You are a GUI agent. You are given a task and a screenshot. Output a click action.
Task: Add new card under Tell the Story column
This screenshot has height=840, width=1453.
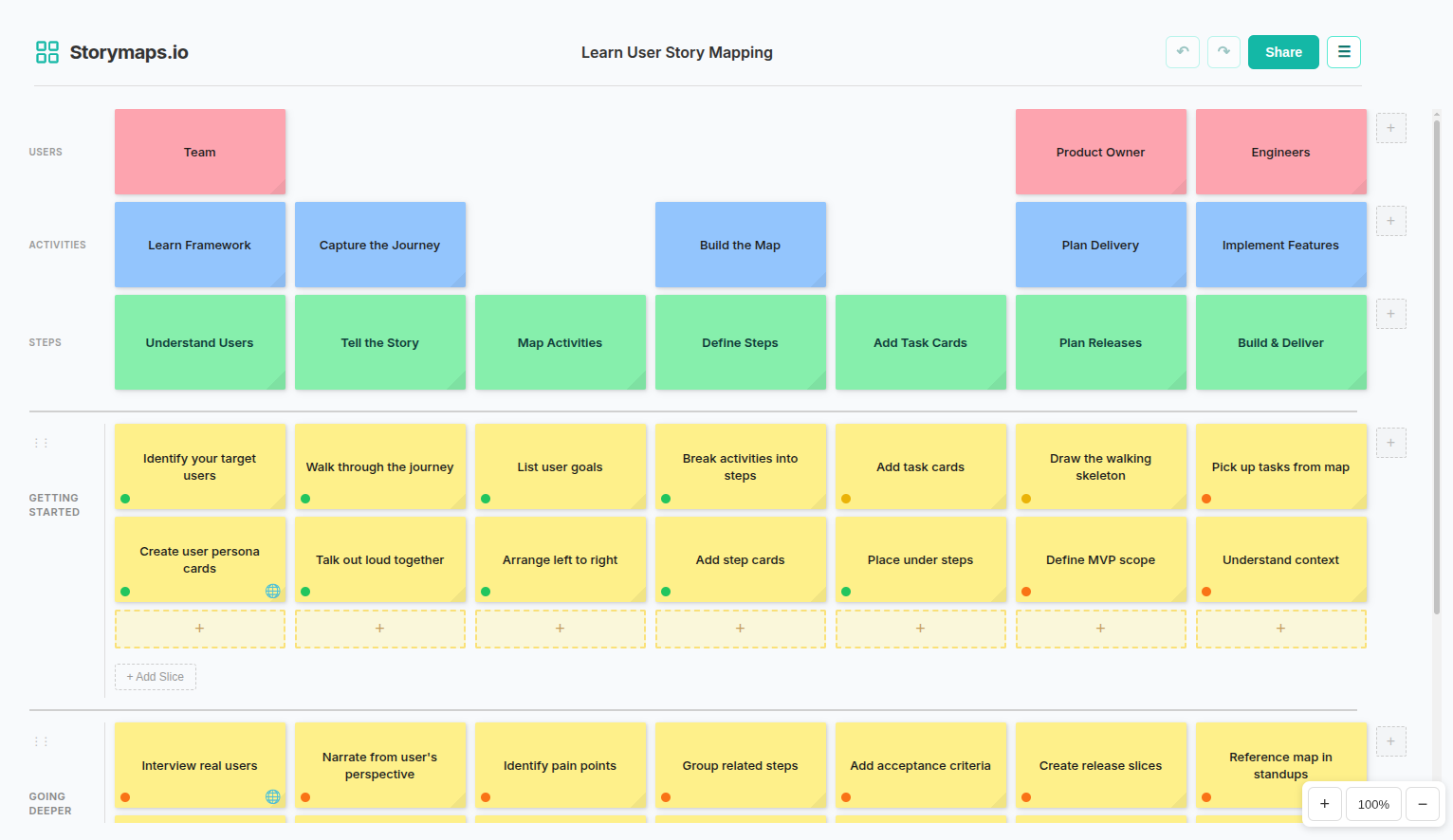click(379, 629)
